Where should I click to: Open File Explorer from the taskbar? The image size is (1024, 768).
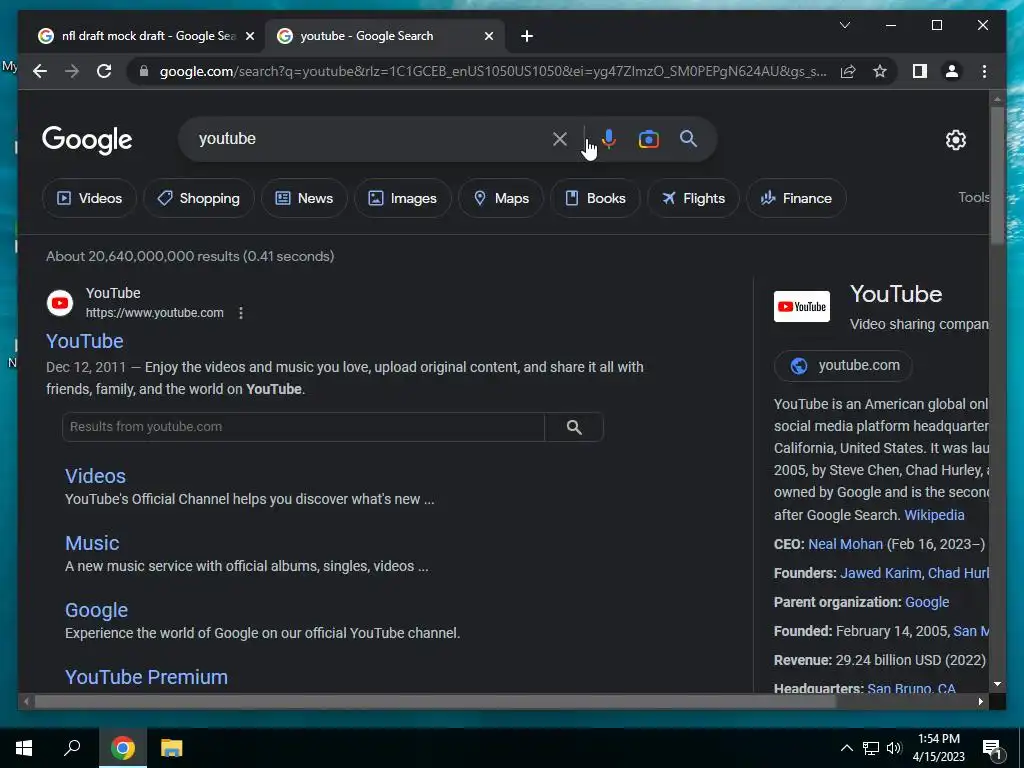click(x=171, y=748)
